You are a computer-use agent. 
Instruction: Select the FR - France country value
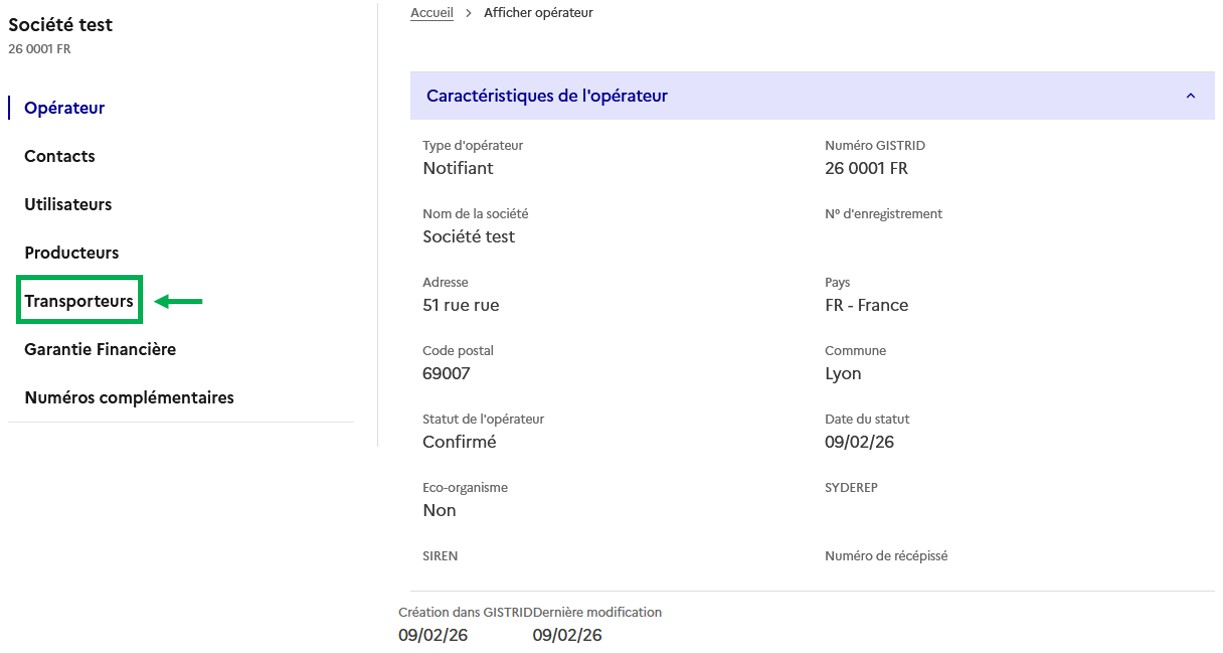(866, 305)
